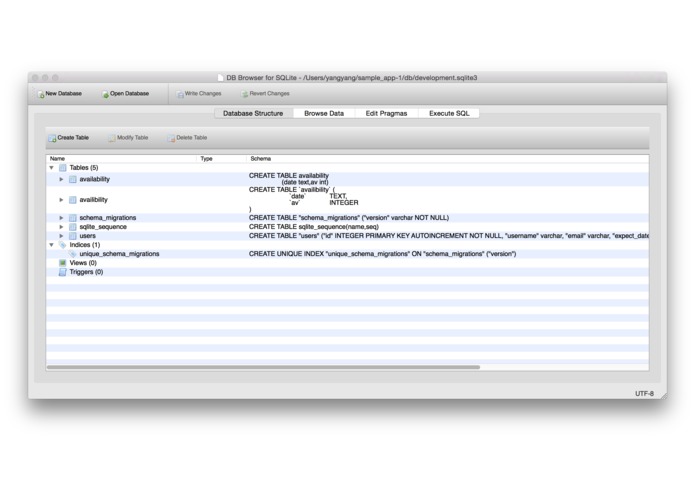The height and width of the screenshot is (494, 695).
Task: Click the sqlite_sequence table icon
Action: (x=73, y=227)
